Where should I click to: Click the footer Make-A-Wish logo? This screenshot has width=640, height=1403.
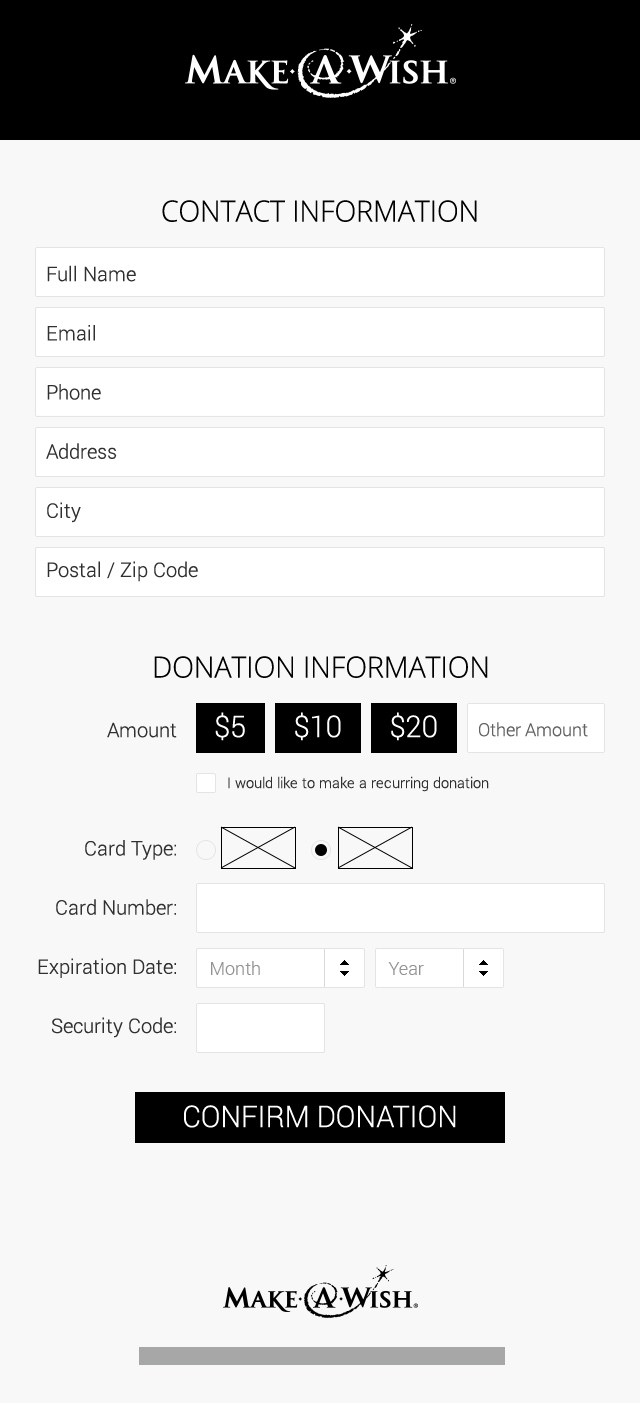(320, 1292)
